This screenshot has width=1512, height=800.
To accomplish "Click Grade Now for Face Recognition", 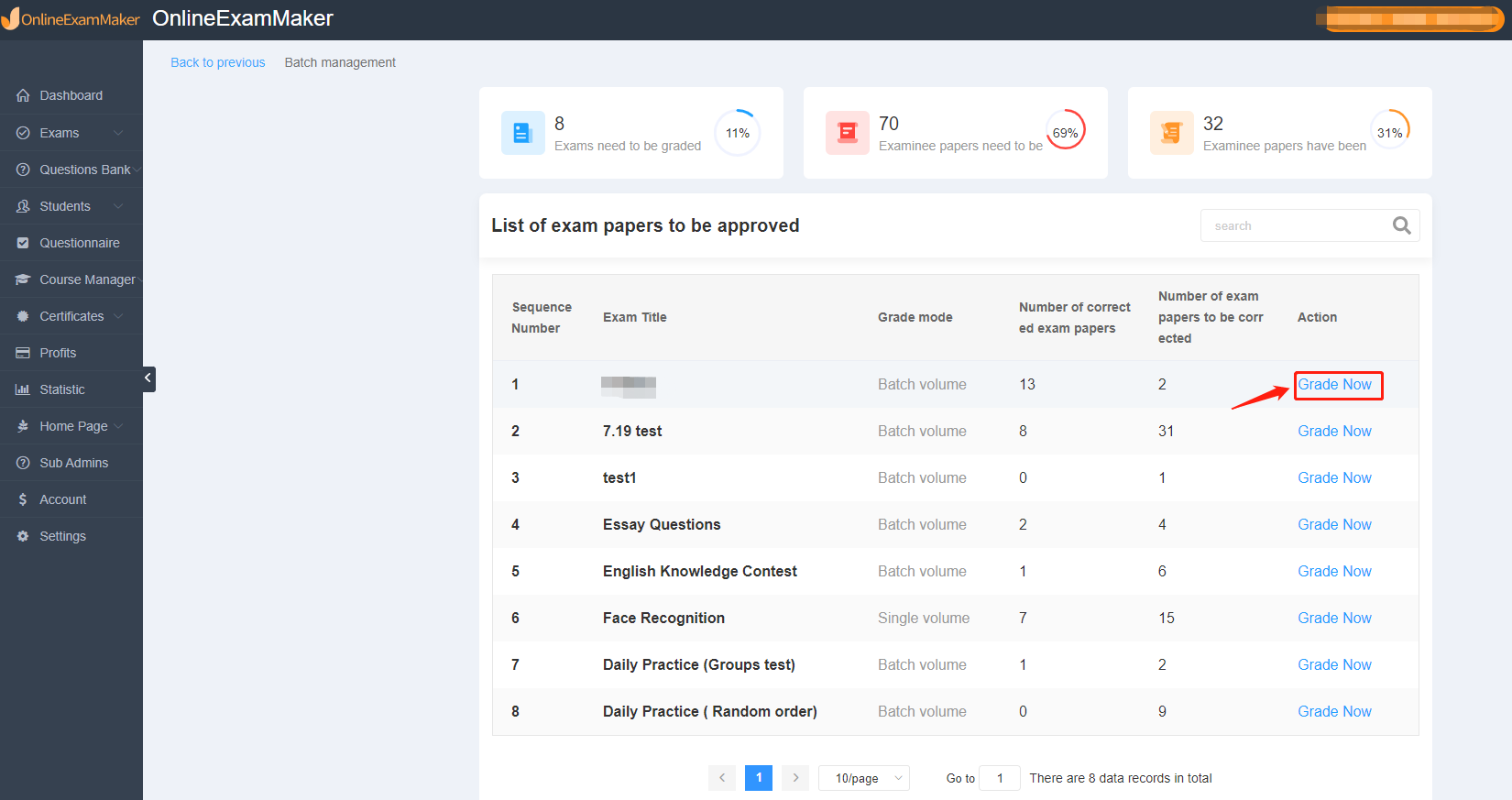I will [x=1334, y=618].
